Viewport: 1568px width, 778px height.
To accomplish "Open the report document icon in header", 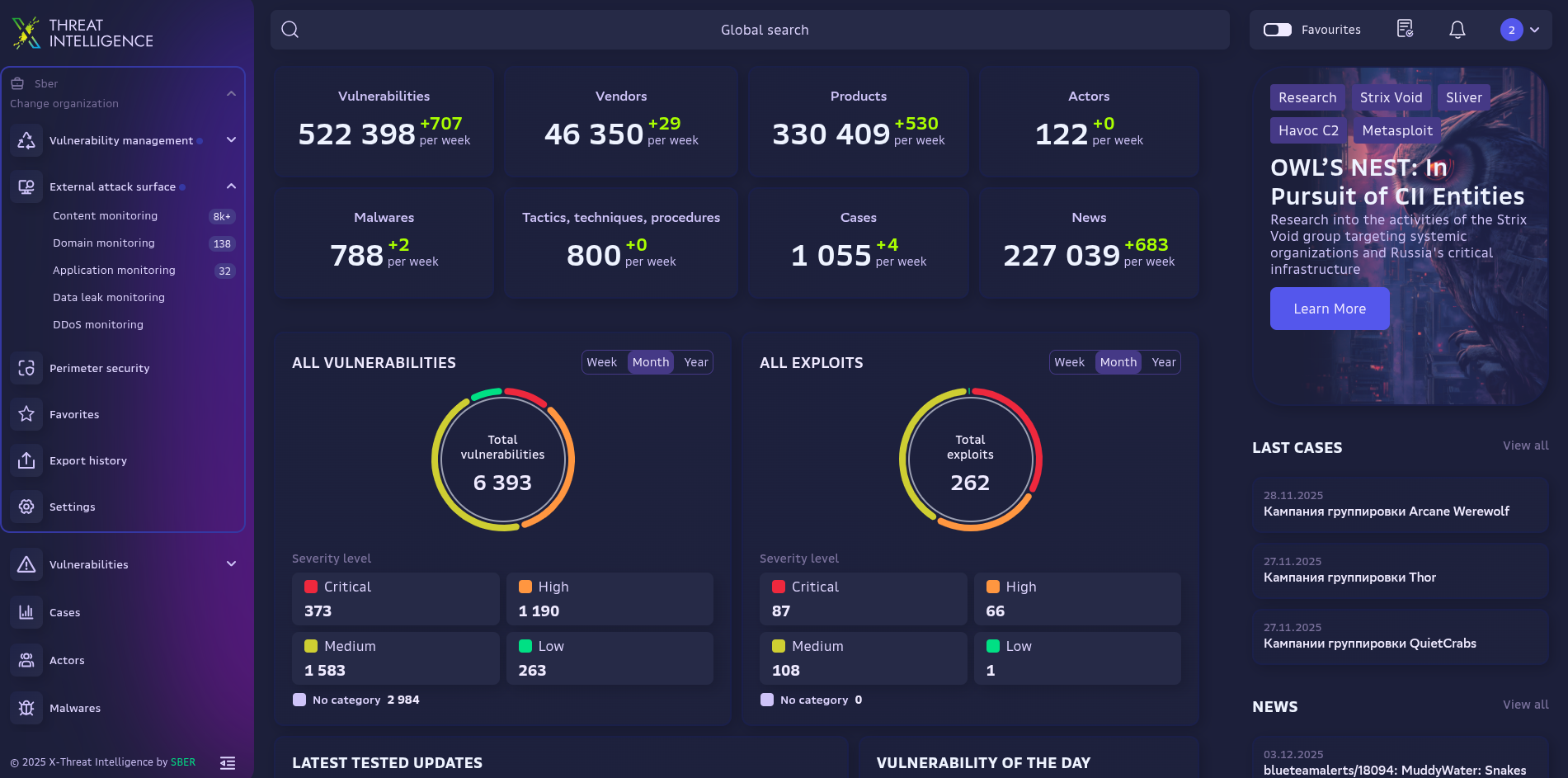I will coord(1405,30).
